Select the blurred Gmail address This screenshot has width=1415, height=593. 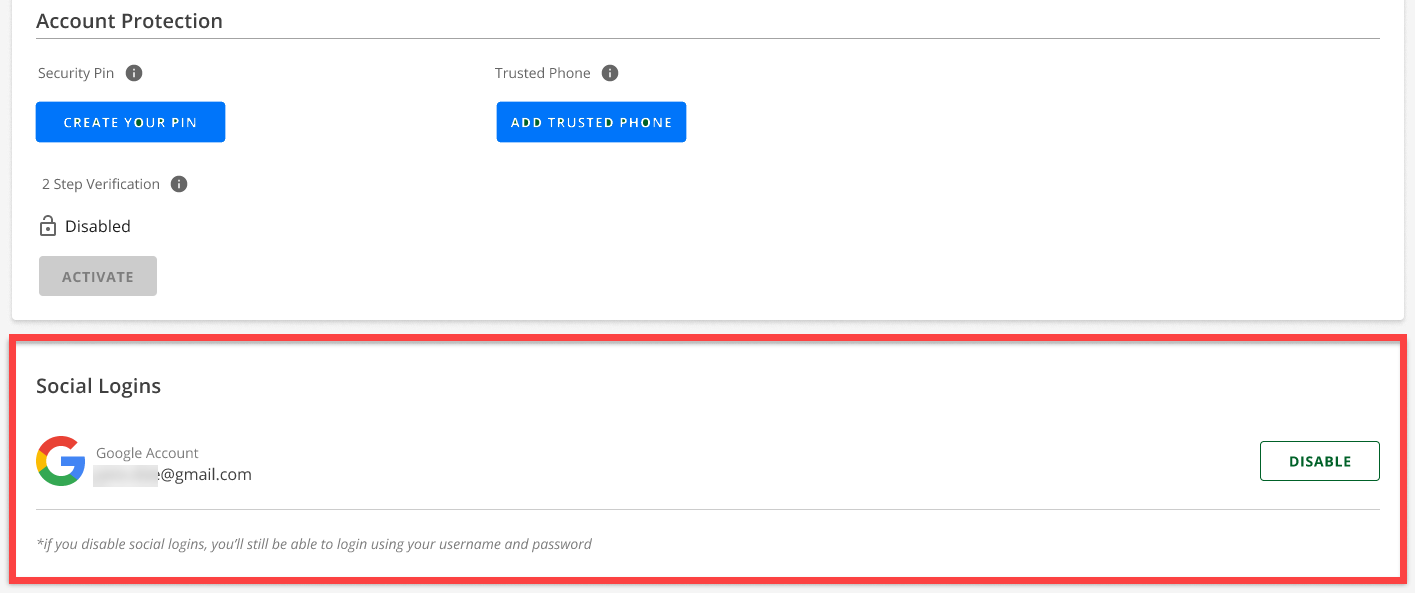pos(174,473)
